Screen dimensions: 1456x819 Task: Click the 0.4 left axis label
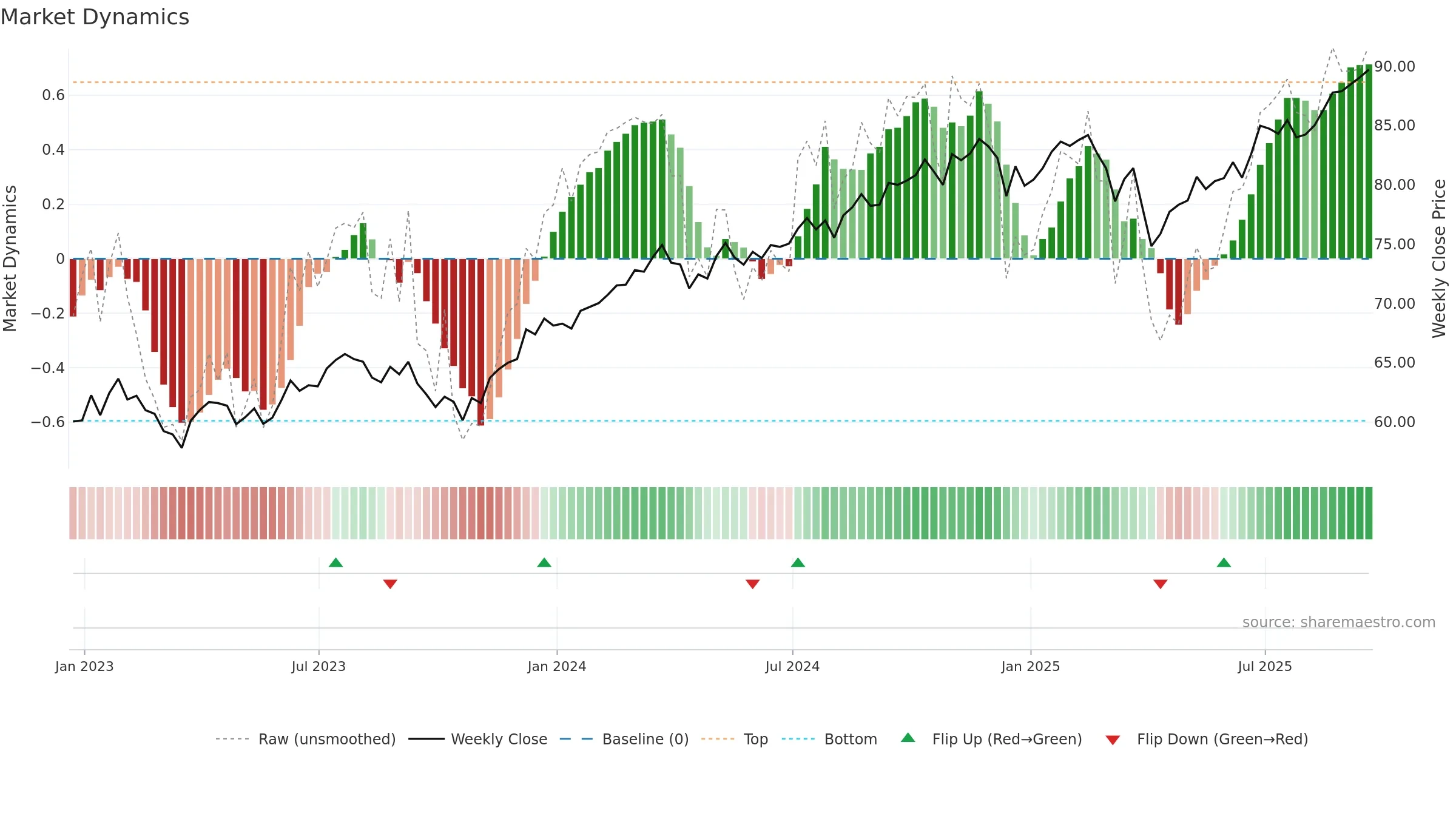pos(53,149)
